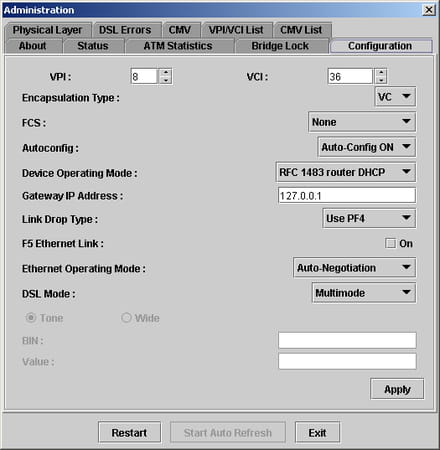Screen dimensions: 440x450
Task: Open the ATM Statistics tab
Action: tap(178, 46)
